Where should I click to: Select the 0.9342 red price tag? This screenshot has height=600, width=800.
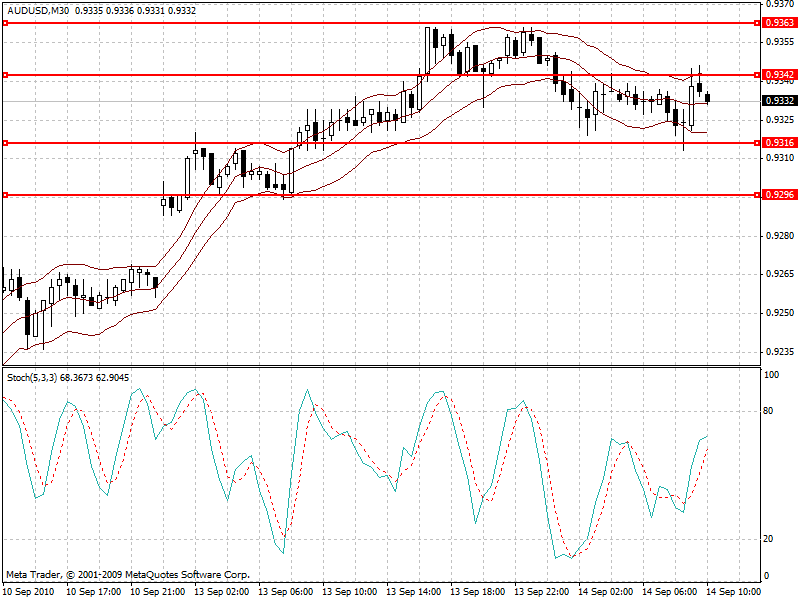[779, 75]
